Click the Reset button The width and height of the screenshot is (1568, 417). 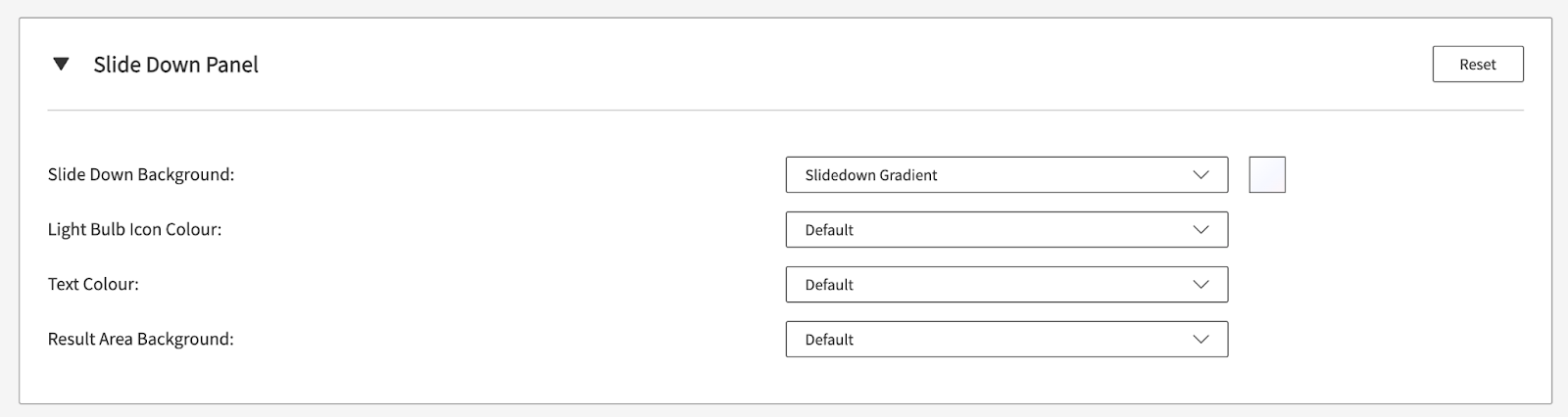click(1477, 65)
